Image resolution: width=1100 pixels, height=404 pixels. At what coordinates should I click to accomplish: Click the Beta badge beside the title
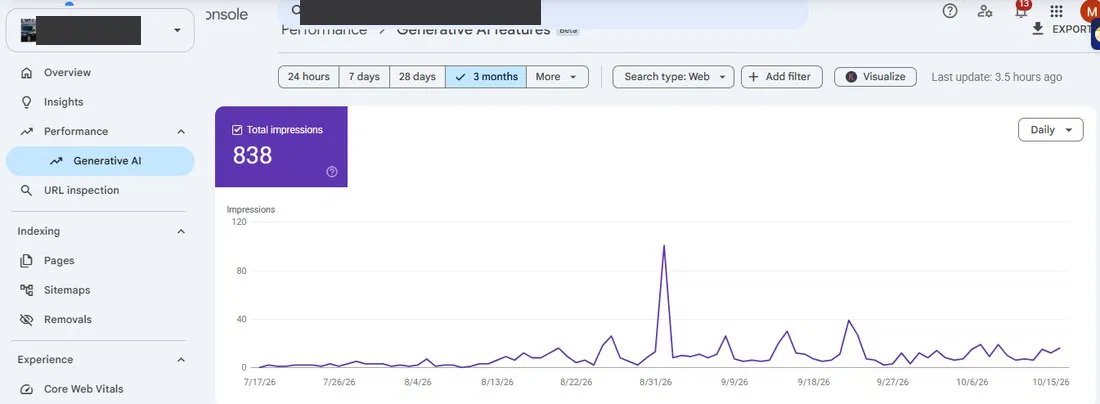[x=568, y=30]
